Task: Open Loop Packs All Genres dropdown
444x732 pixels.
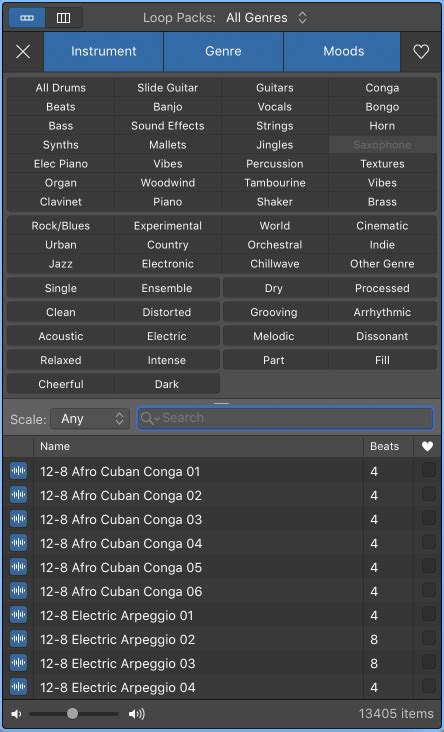Action: click(x=267, y=18)
